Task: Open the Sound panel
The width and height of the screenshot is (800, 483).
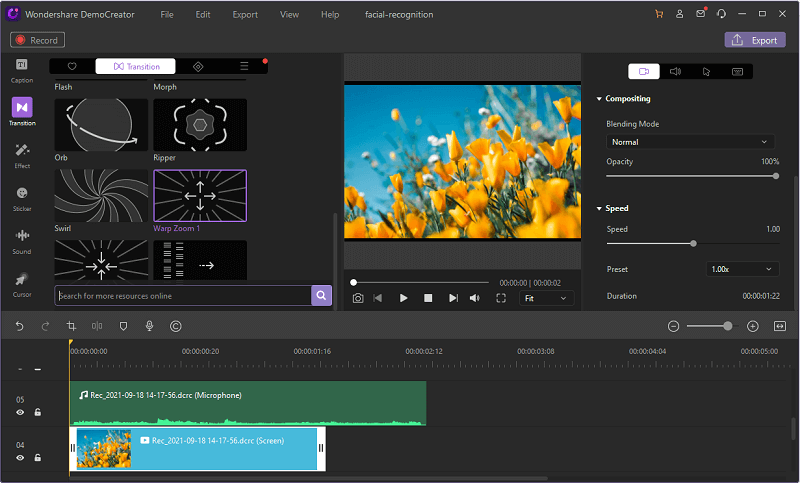Action: (22, 241)
